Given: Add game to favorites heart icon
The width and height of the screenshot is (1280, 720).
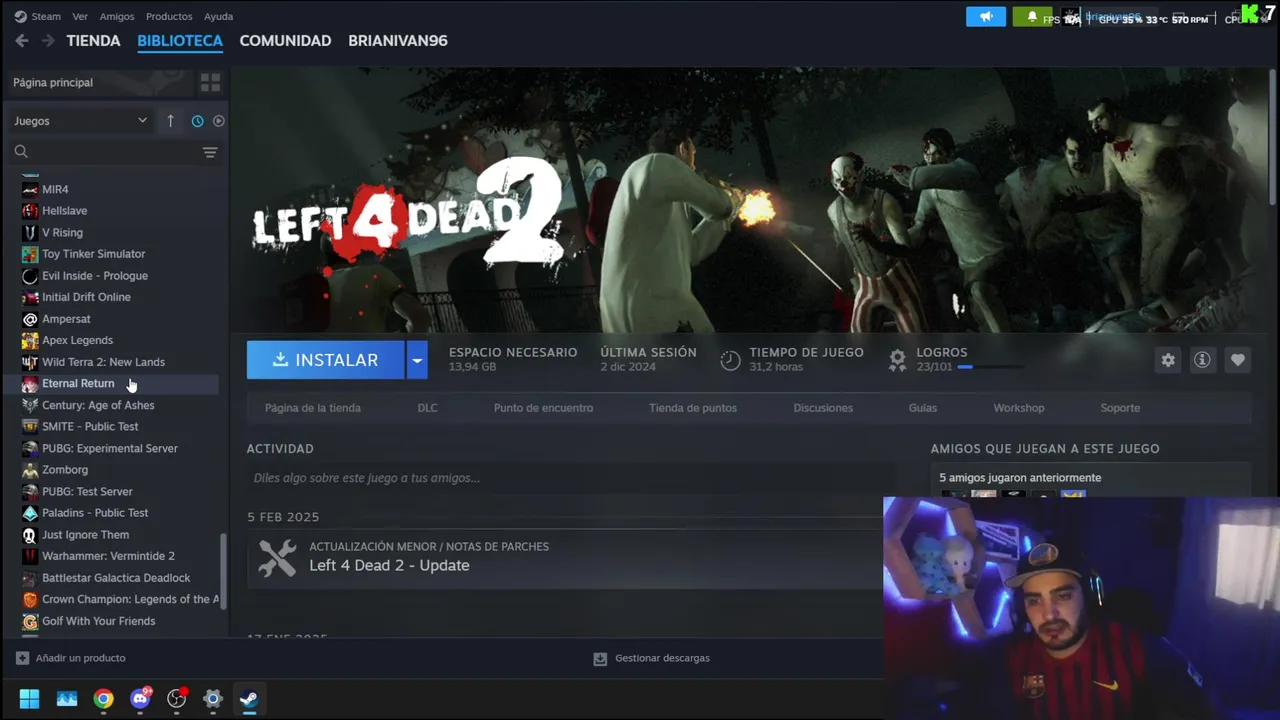Looking at the screenshot, I should [1237, 360].
